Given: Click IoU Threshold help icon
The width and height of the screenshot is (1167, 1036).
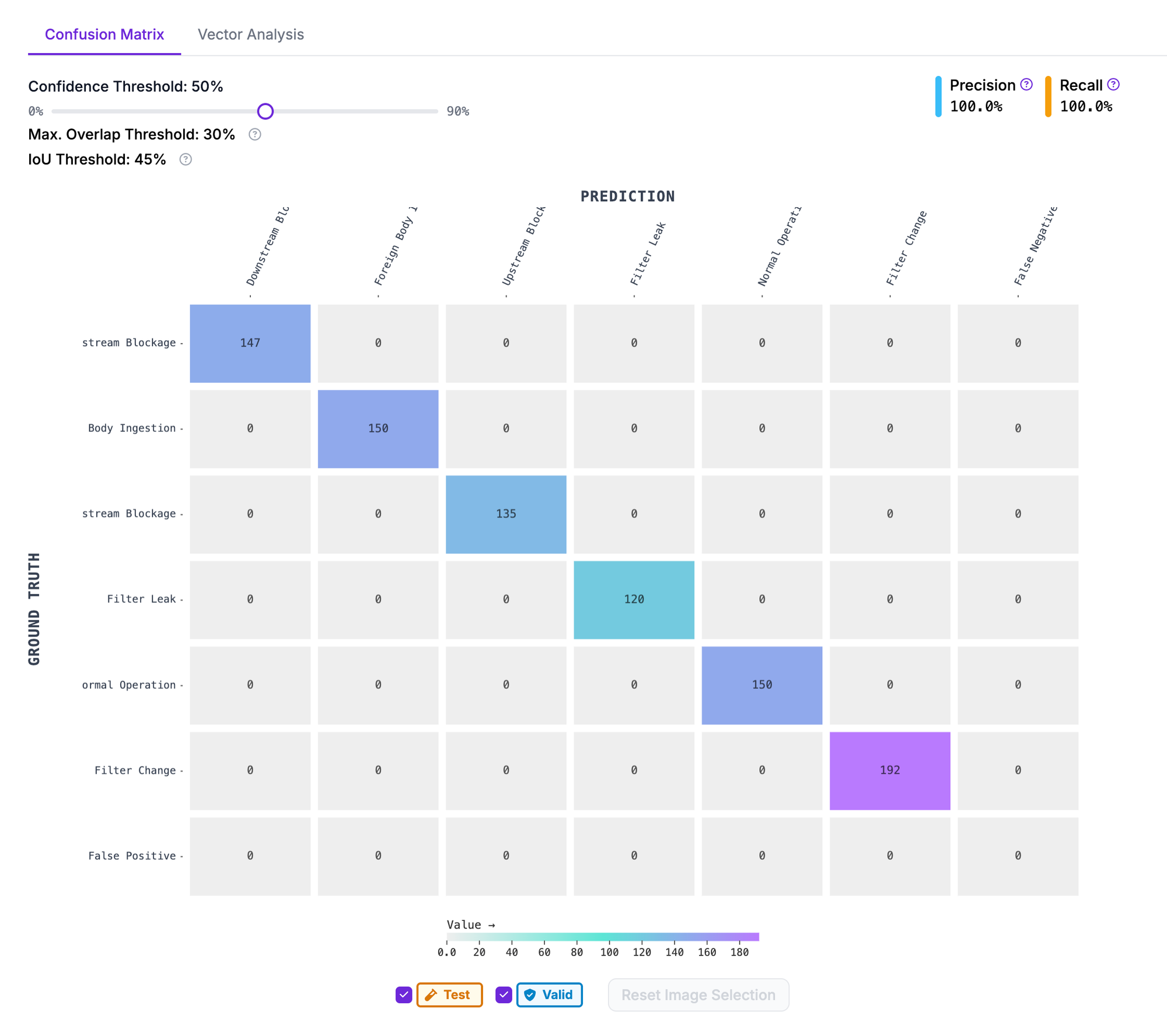Looking at the screenshot, I should [x=186, y=159].
